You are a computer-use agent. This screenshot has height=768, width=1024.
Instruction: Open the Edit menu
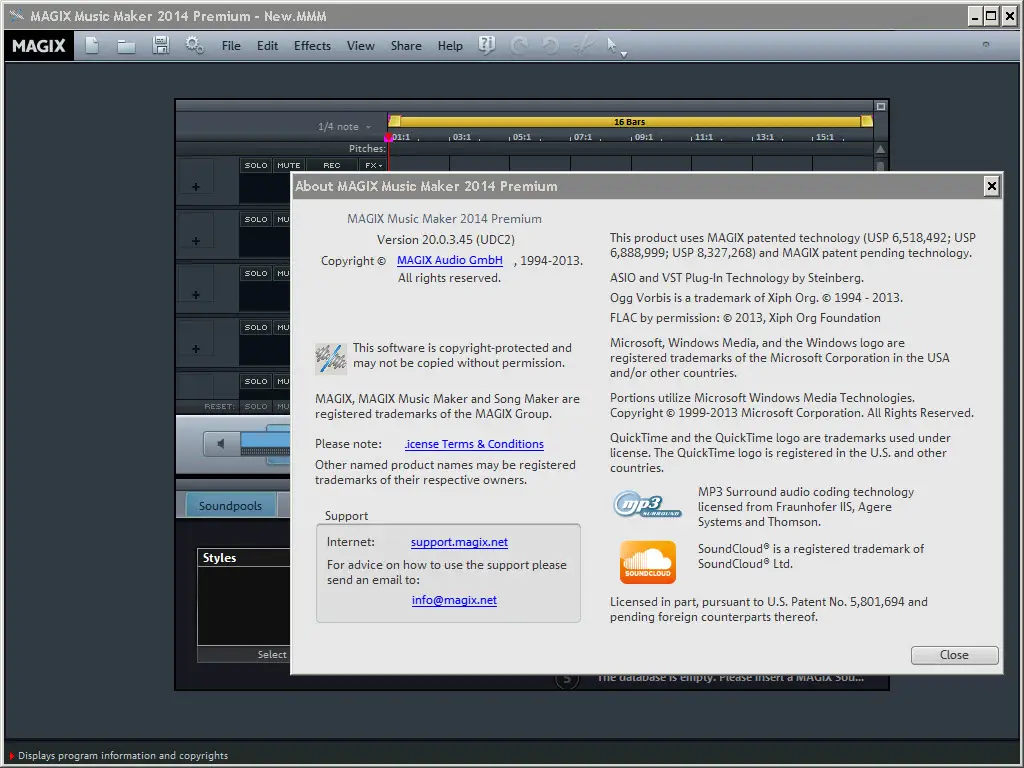pyautogui.click(x=267, y=46)
